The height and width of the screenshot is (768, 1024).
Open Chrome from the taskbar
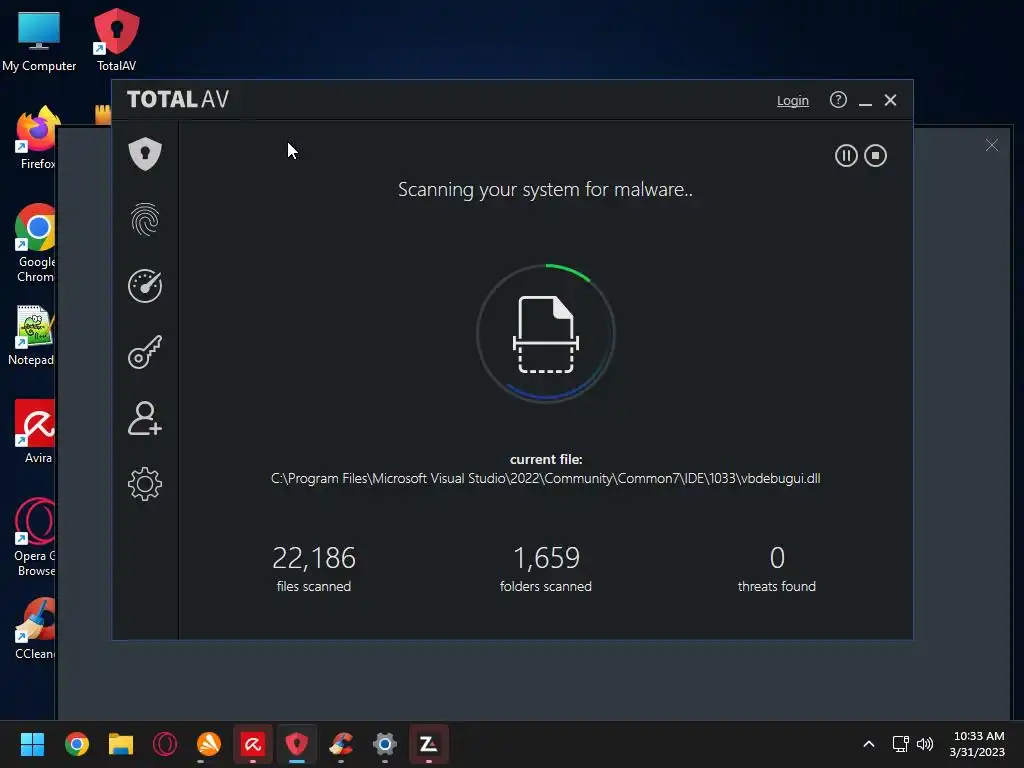click(76, 744)
